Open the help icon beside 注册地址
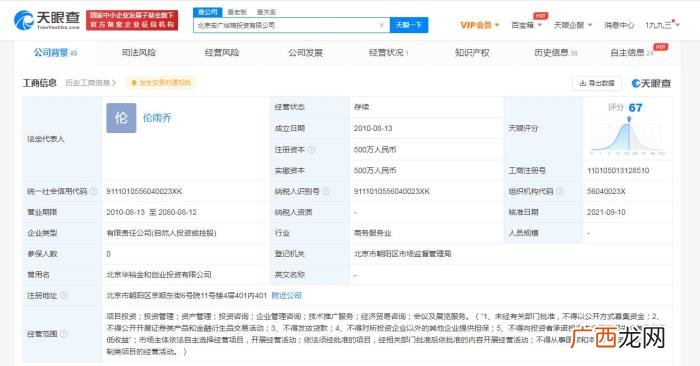The height and width of the screenshot is (366, 700). coord(64,295)
